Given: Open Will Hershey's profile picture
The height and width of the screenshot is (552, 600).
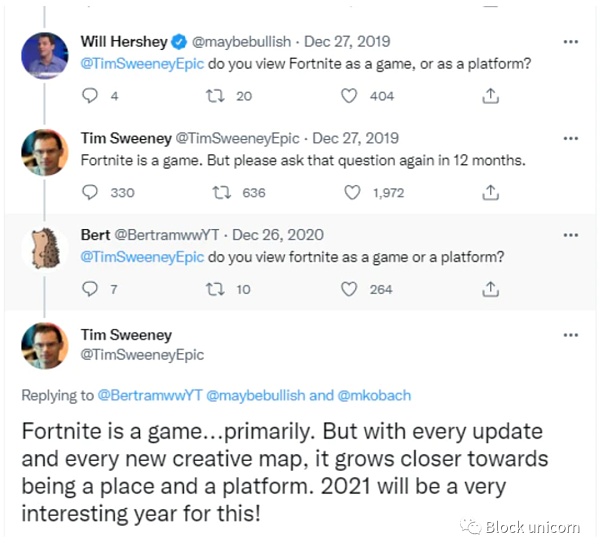Looking at the screenshot, I should 44,54.
